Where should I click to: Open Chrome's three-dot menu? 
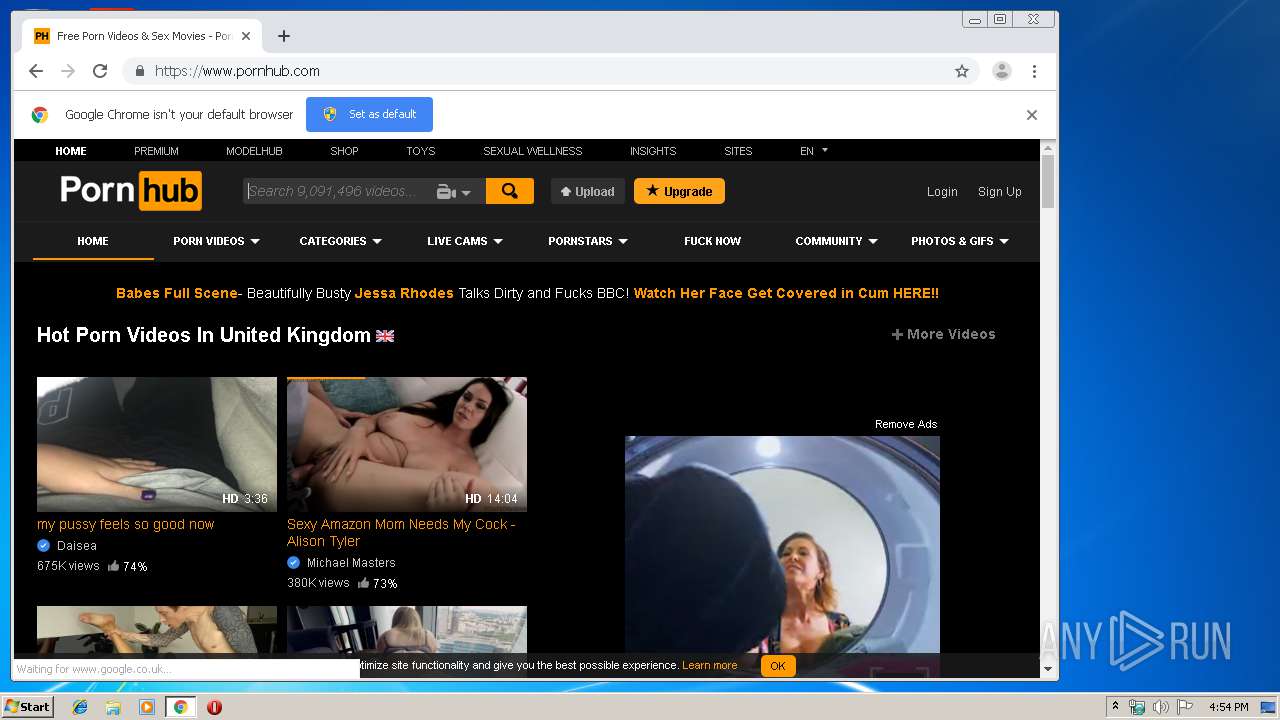tap(1034, 71)
